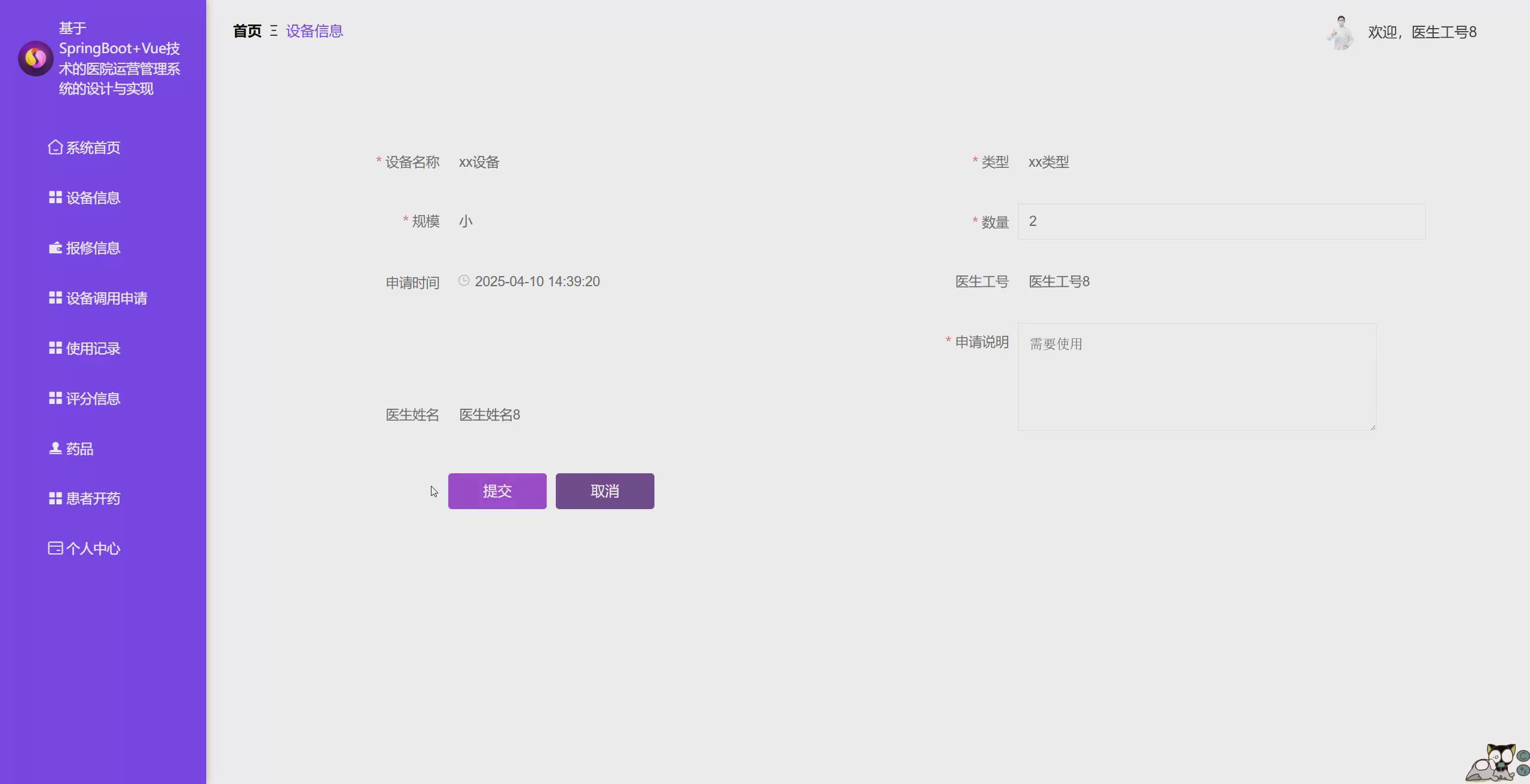Click the repair icon next to 报修信息
This screenshot has width=1530, height=784.
coord(54,247)
